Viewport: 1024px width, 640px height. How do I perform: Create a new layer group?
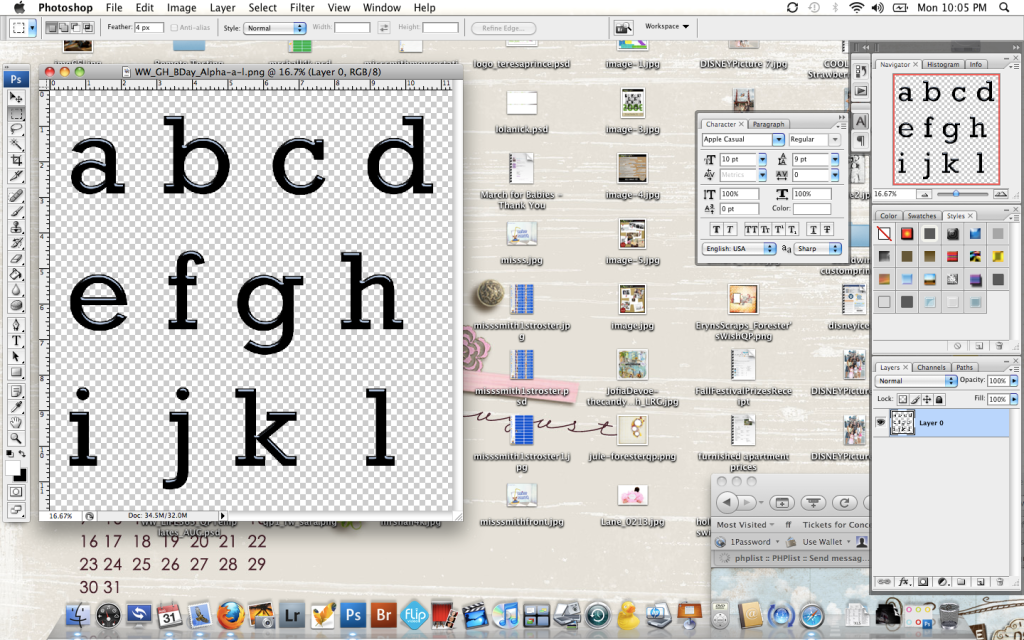click(961, 581)
